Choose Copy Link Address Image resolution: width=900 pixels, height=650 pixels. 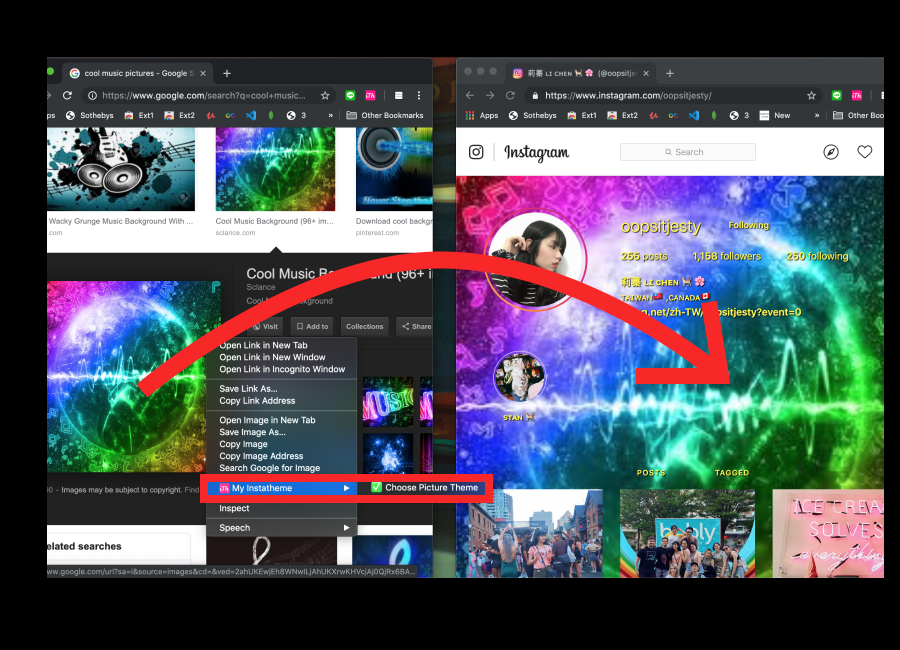(x=281, y=401)
